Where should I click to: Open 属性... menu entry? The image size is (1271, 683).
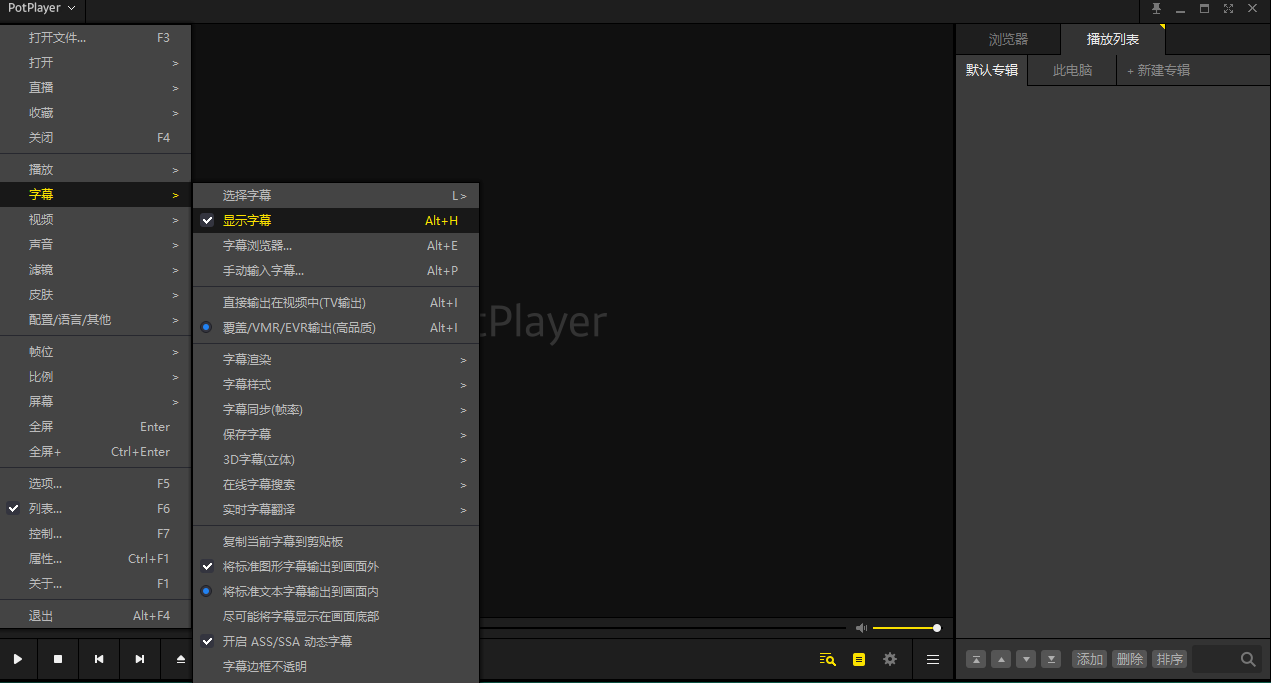click(95, 559)
